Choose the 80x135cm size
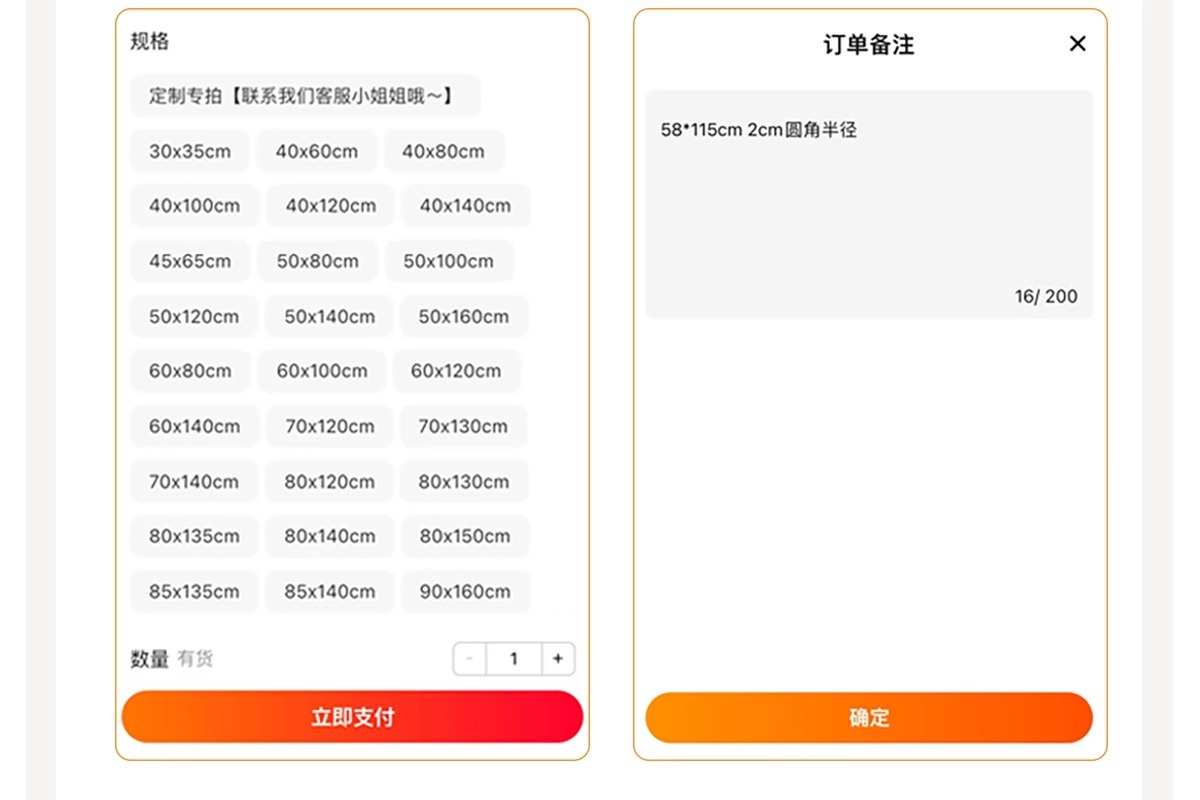The image size is (1200, 800). [194, 536]
